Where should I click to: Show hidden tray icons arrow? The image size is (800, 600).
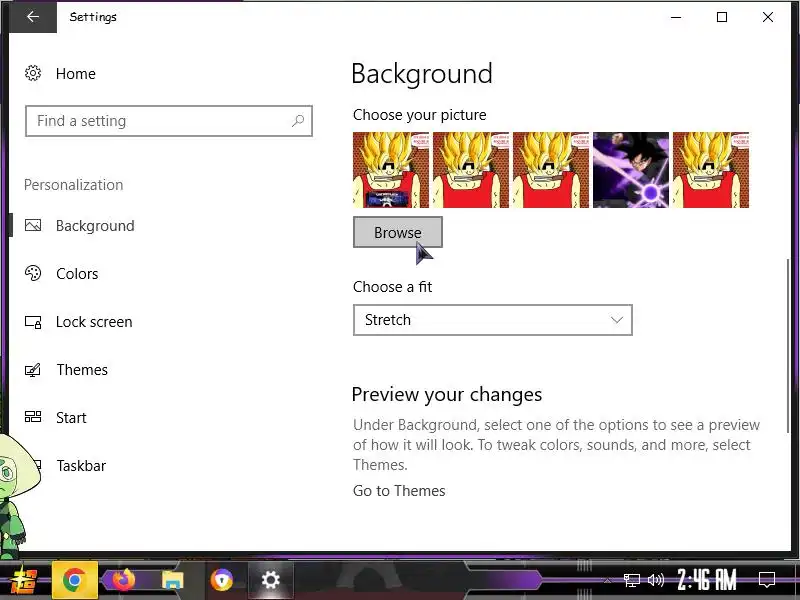(608, 580)
